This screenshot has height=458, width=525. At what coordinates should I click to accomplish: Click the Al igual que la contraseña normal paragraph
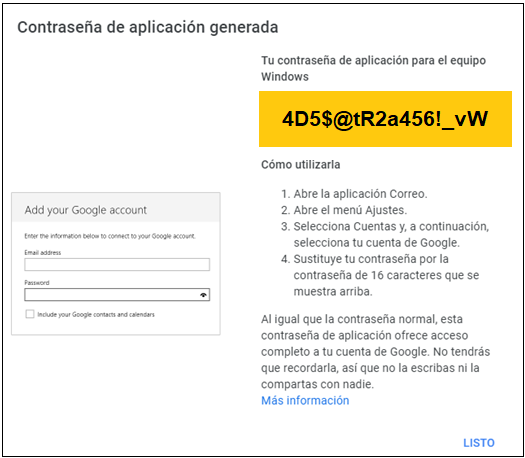click(375, 352)
